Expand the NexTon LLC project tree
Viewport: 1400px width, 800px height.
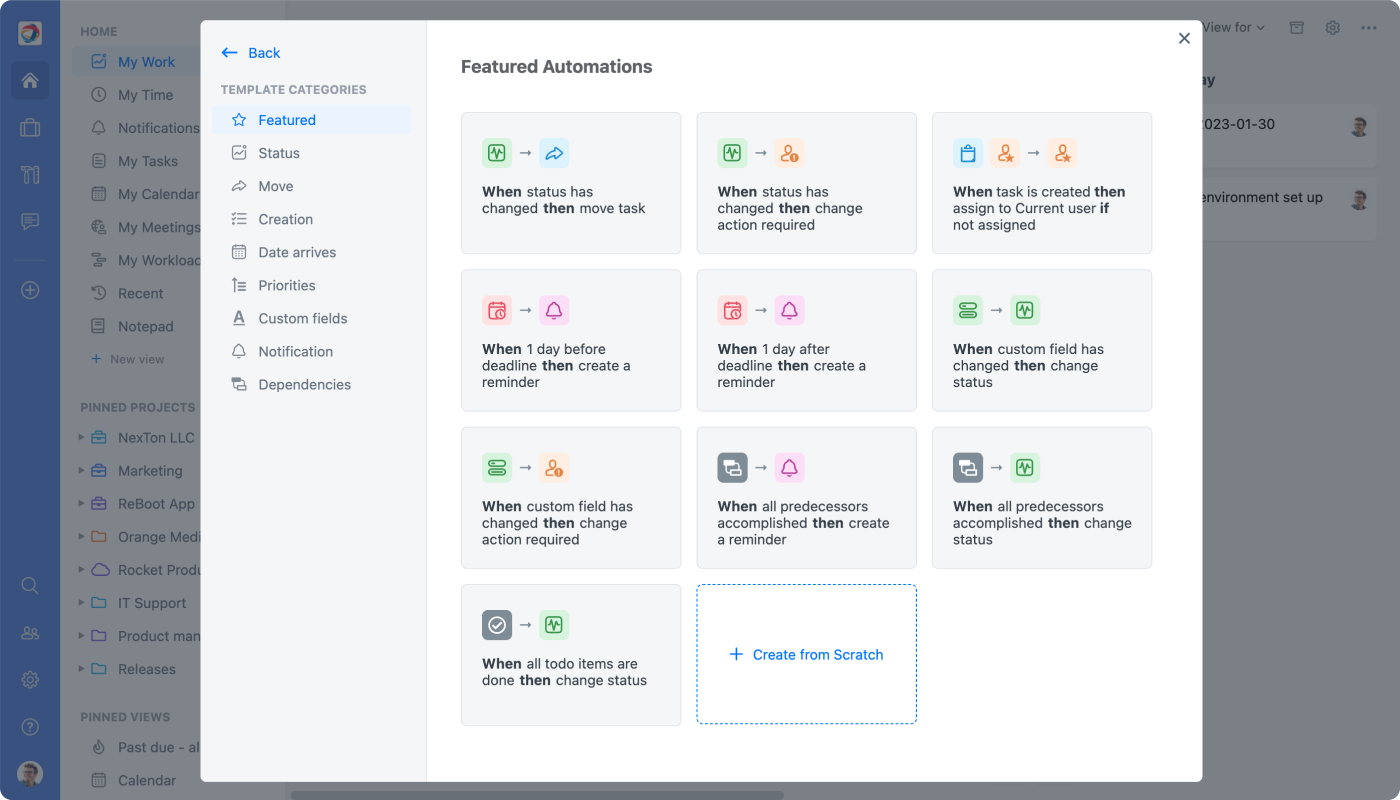tap(82, 438)
